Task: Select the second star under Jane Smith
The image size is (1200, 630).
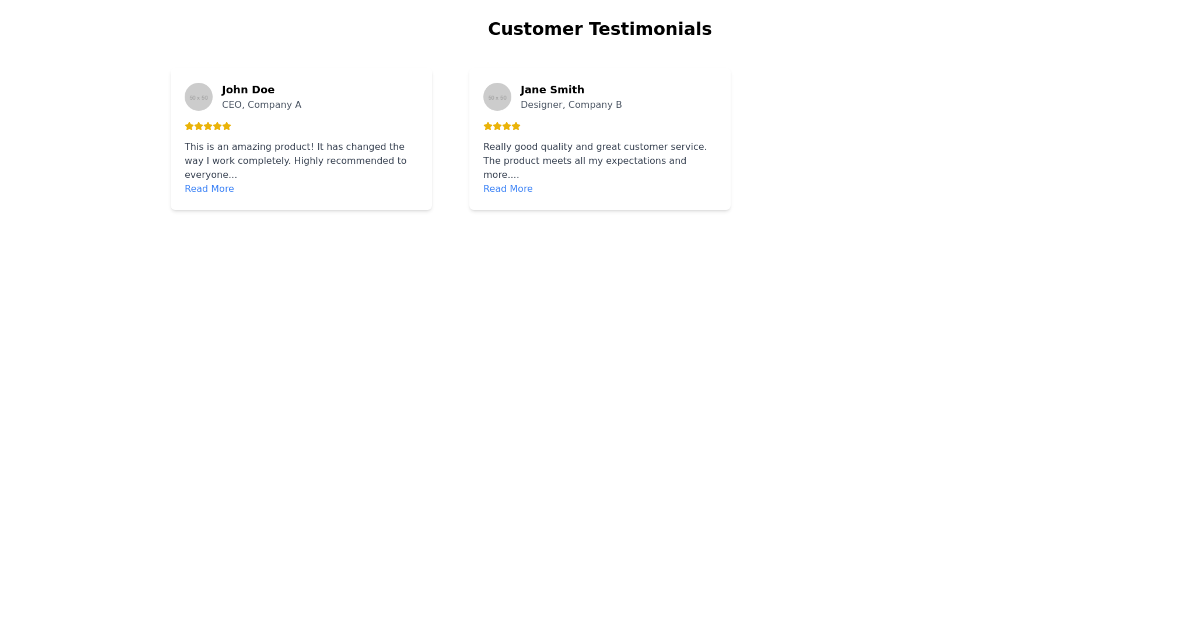Action: point(496,126)
